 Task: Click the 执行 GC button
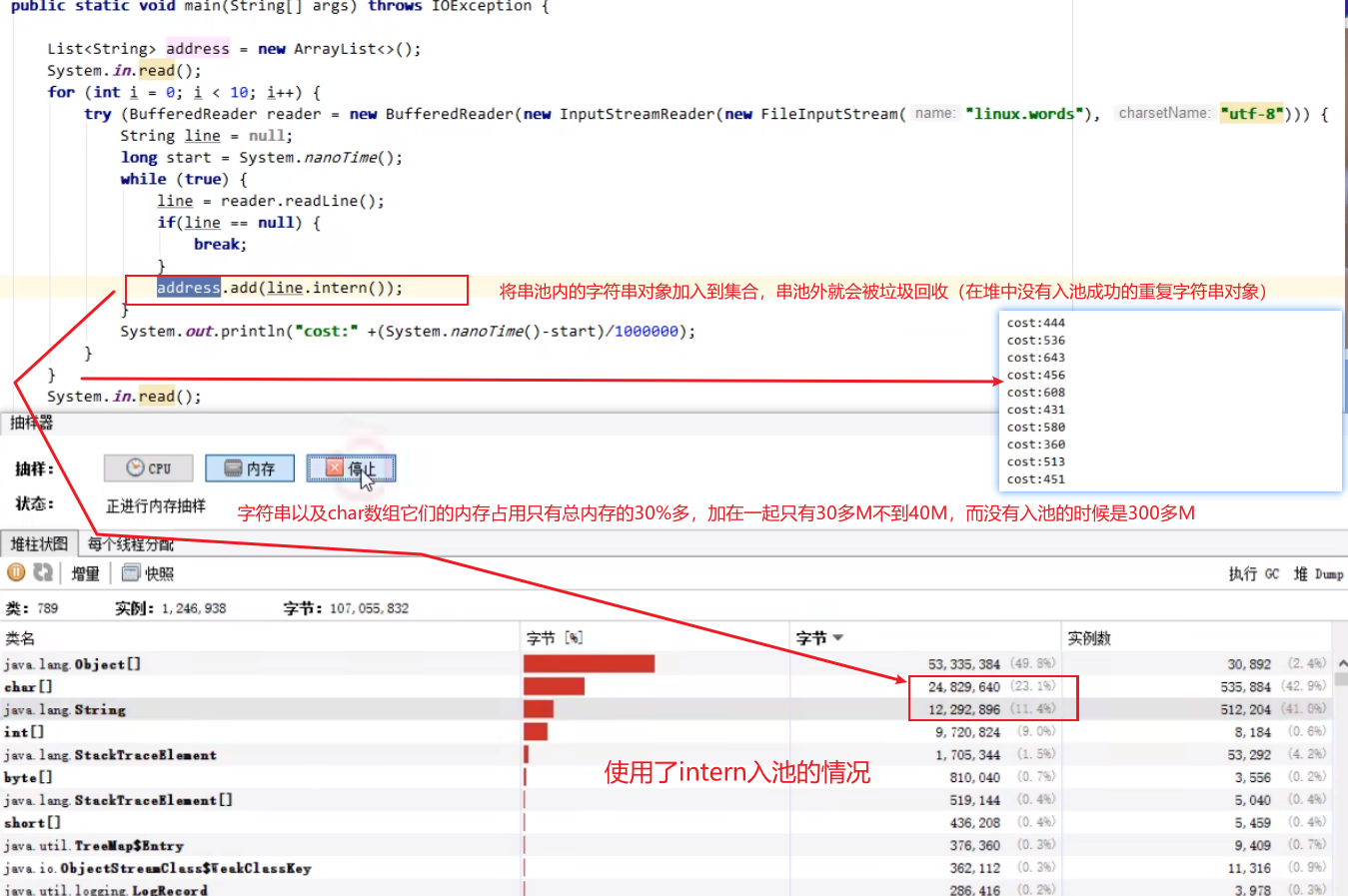click(1253, 573)
